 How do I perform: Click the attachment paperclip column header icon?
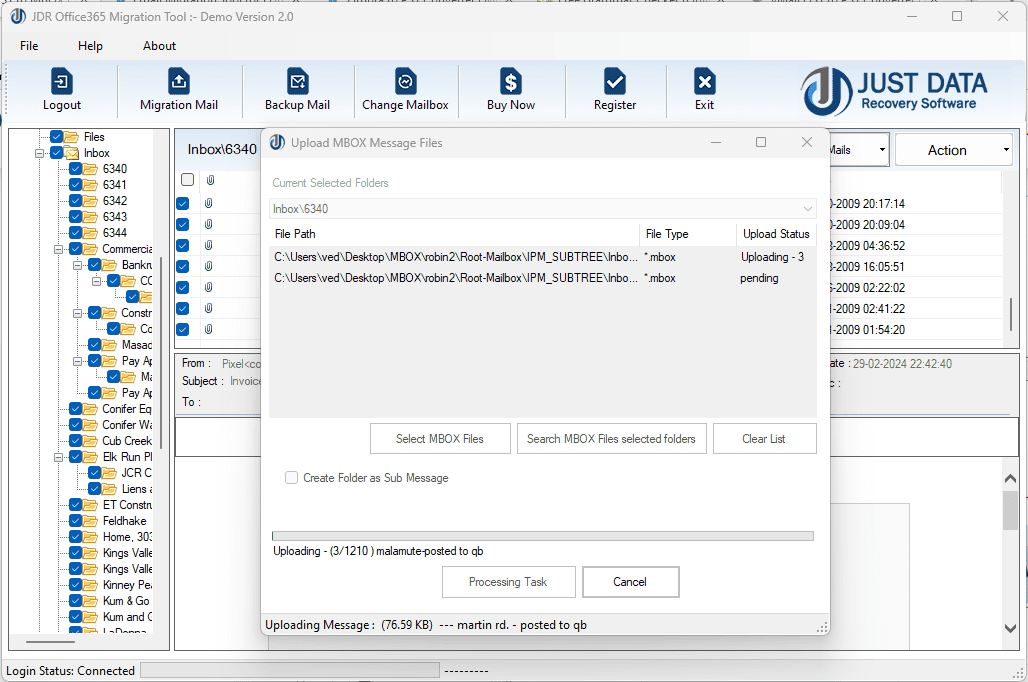pos(210,180)
